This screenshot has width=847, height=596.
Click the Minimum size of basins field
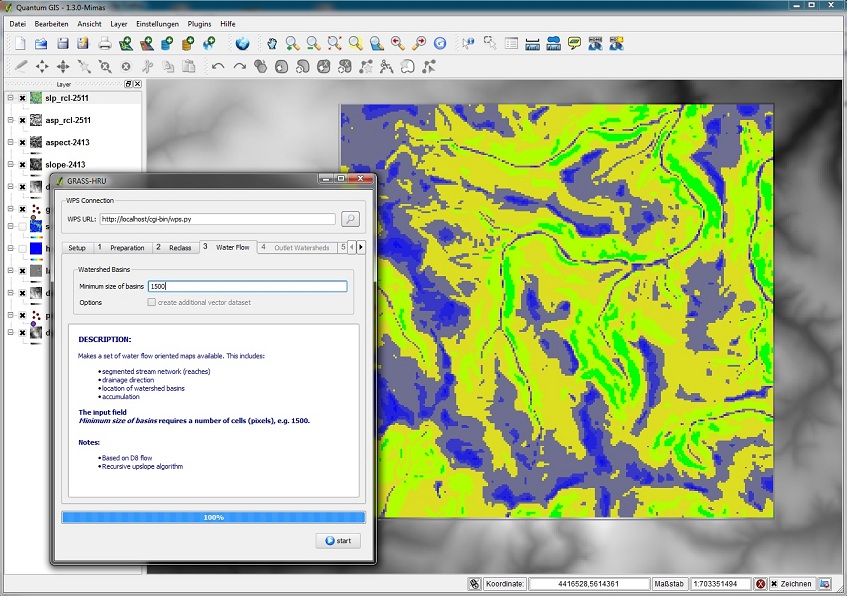(246, 286)
